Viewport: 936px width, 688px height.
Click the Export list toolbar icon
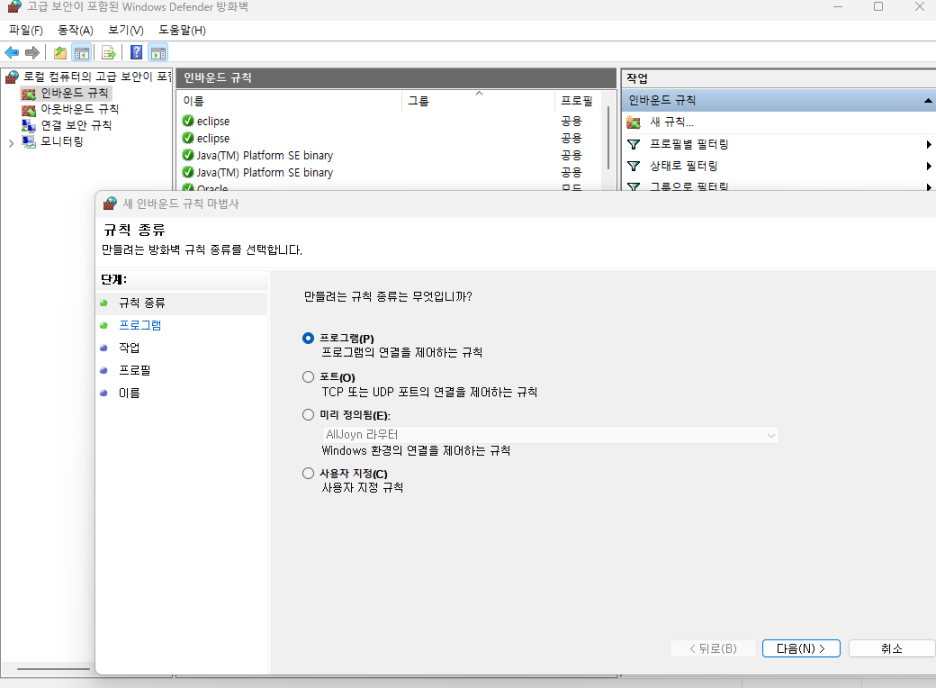pyautogui.click(x=109, y=53)
